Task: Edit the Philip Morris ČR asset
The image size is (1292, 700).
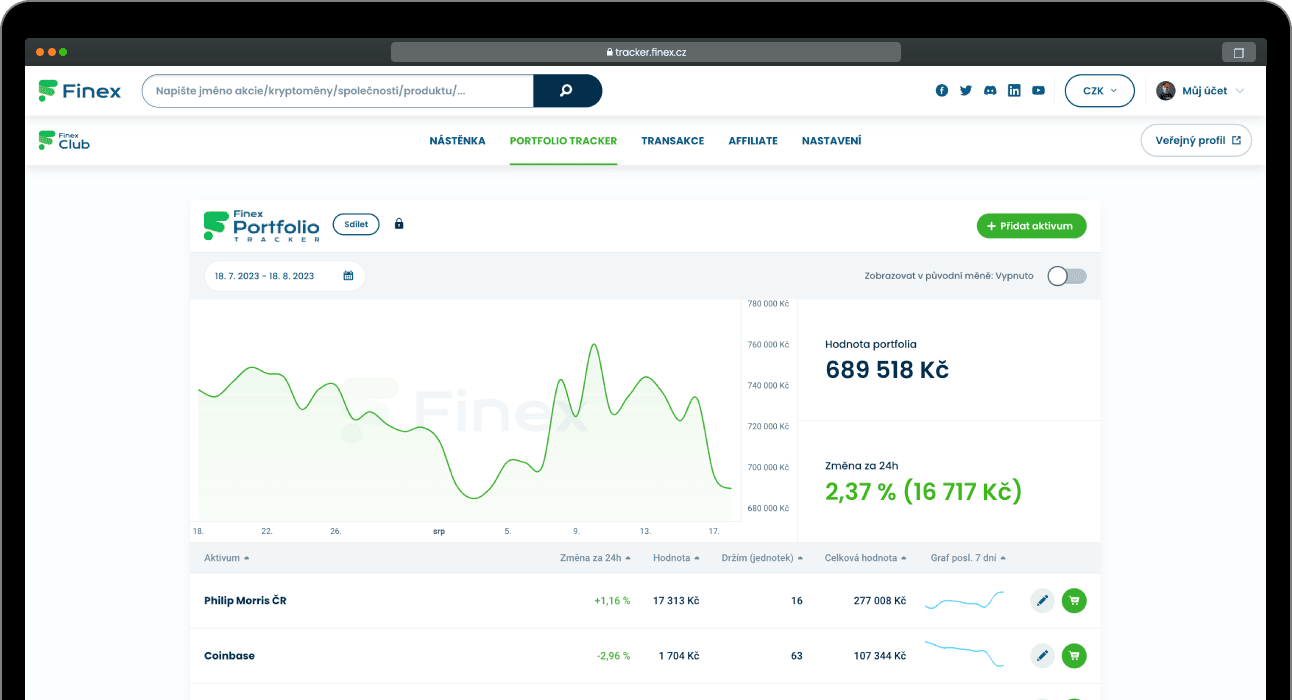Action: [1042, 601]
